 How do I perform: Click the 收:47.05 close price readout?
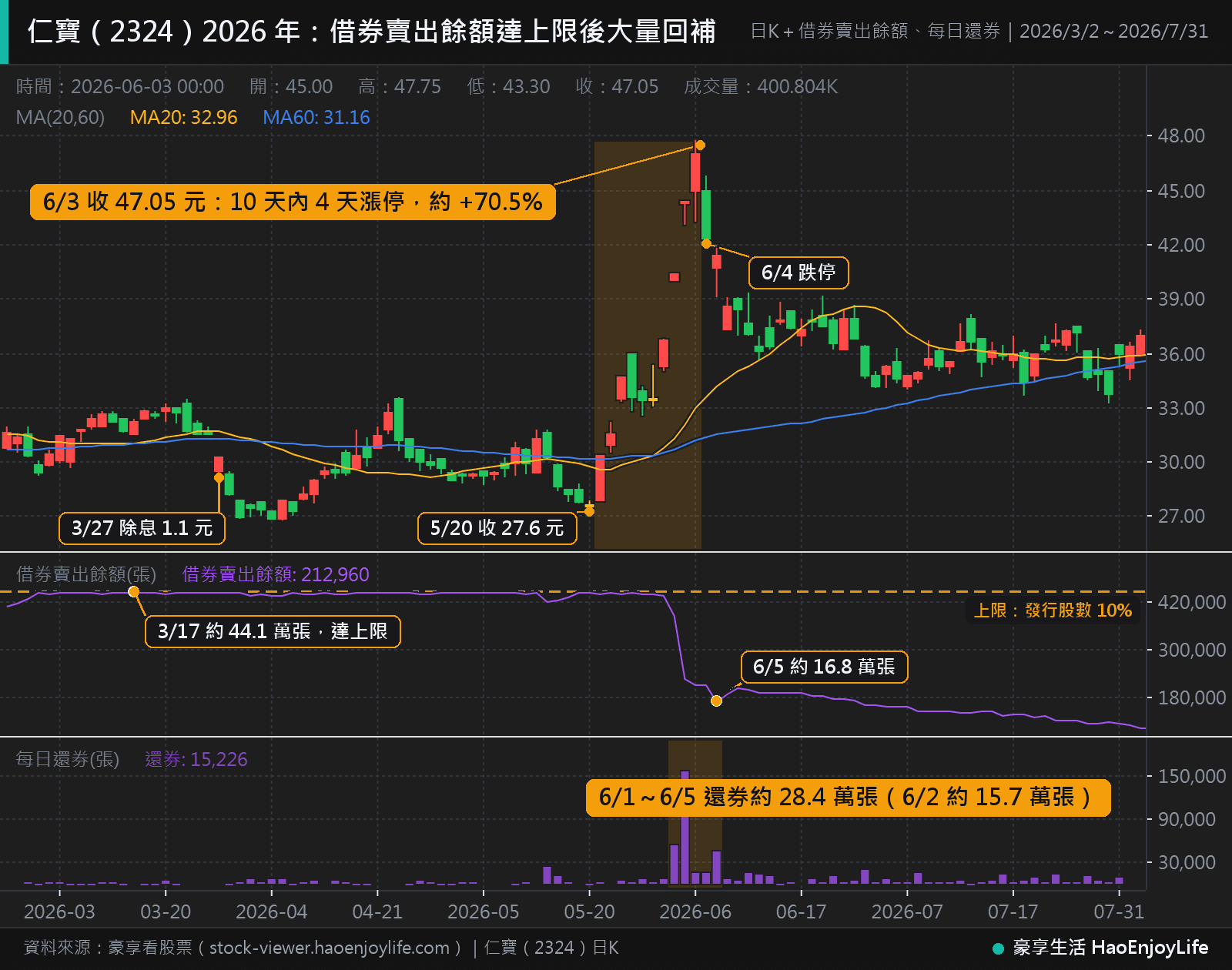[x=617, y=86]
